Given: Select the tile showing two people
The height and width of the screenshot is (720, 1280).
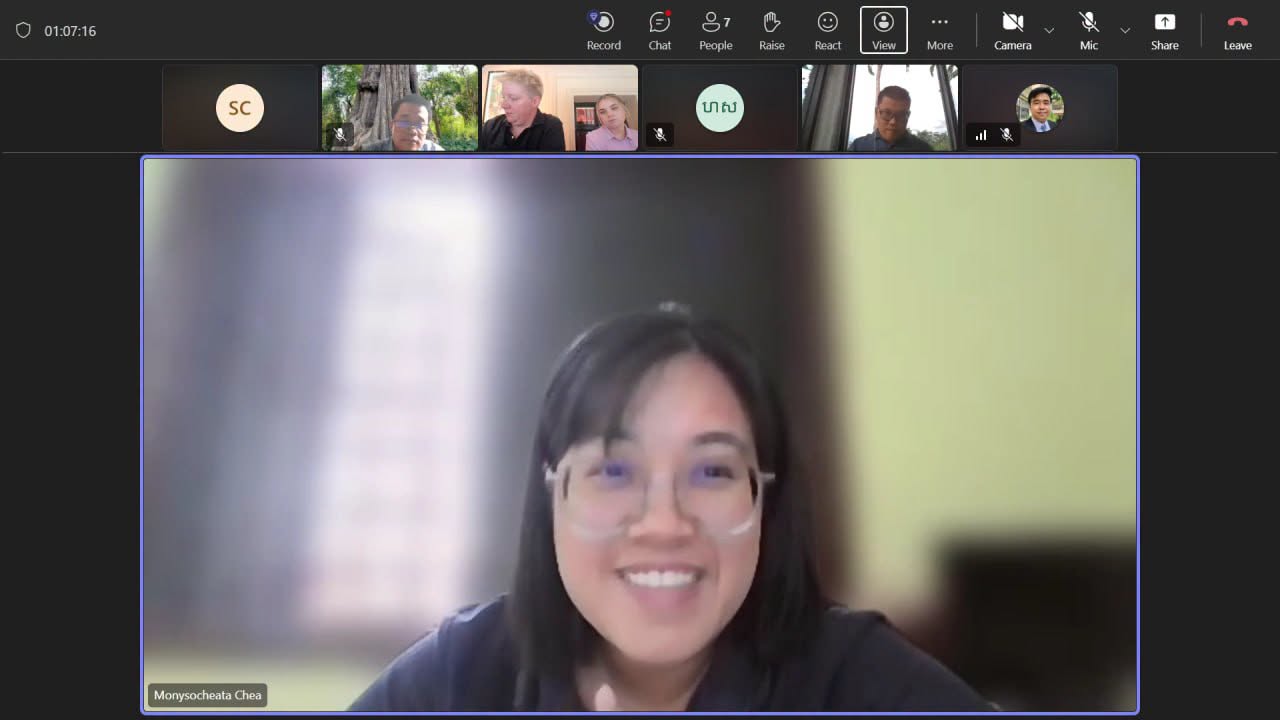Looking at the screenshot, I should pos(560,108).
